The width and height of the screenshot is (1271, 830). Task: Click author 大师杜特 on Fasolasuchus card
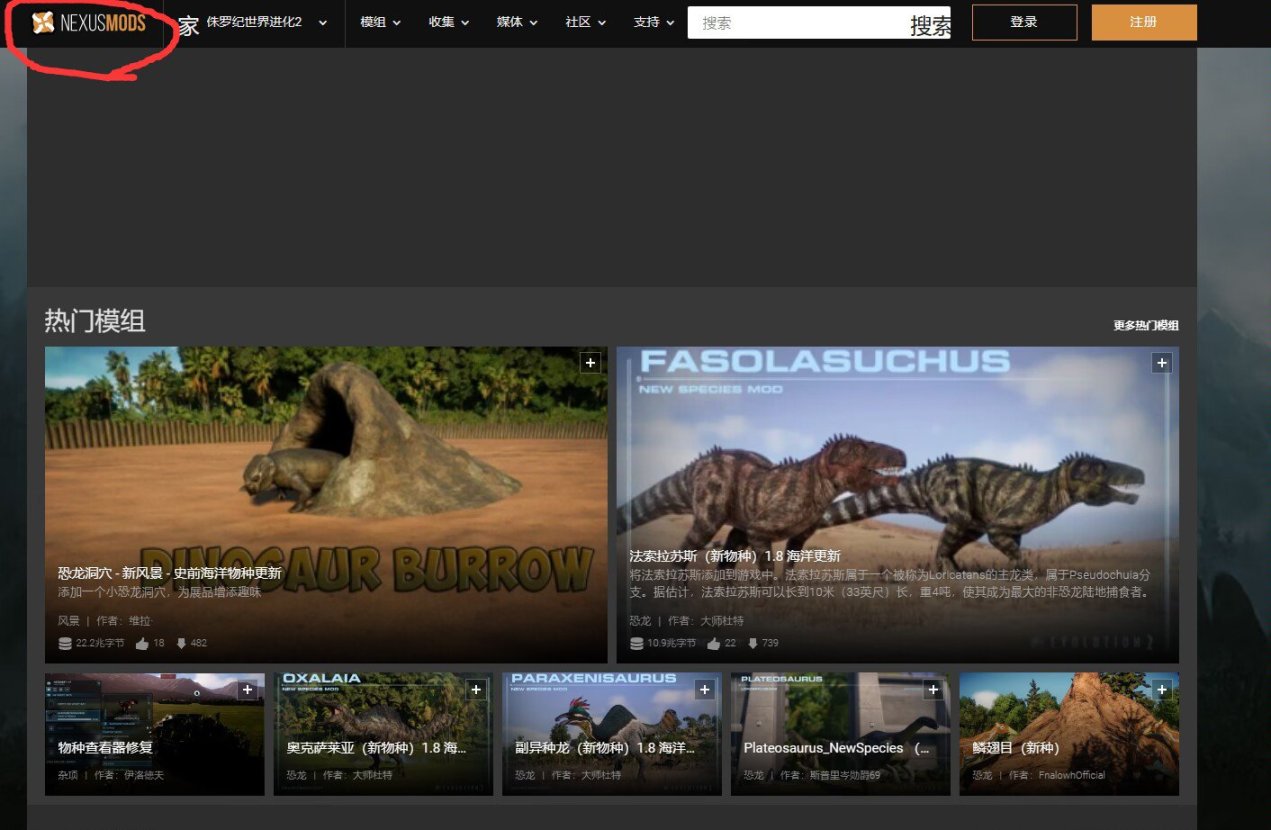(722, 621)
